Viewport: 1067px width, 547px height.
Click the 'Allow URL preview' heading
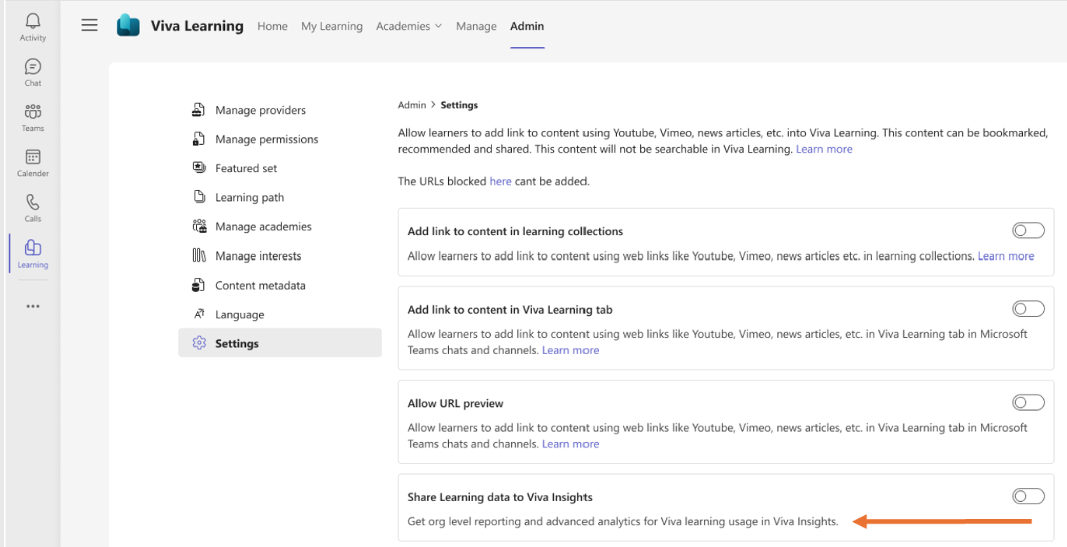pos(455,403)
